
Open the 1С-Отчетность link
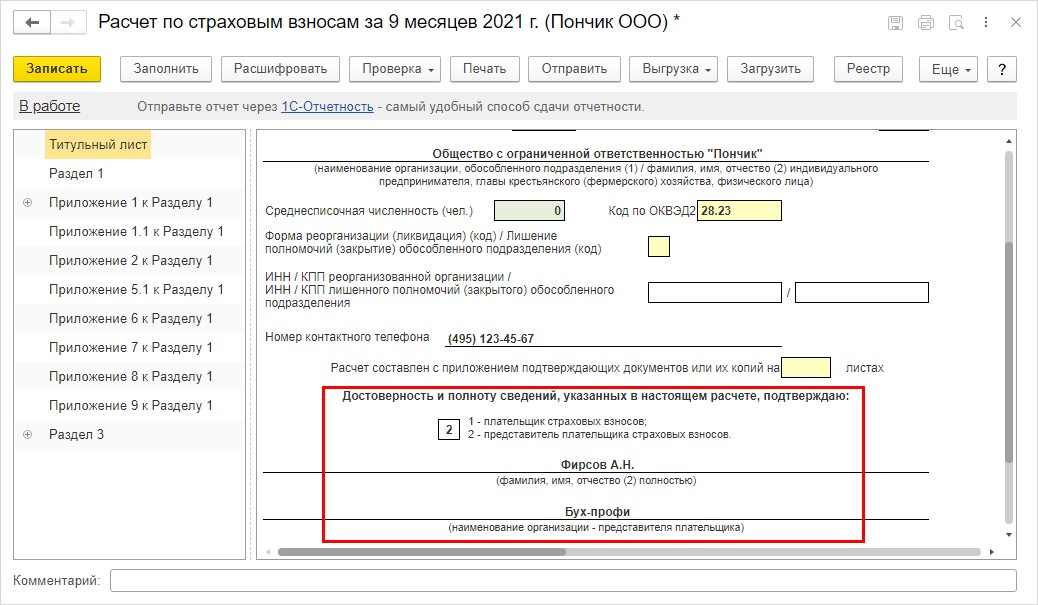point(327,107)
